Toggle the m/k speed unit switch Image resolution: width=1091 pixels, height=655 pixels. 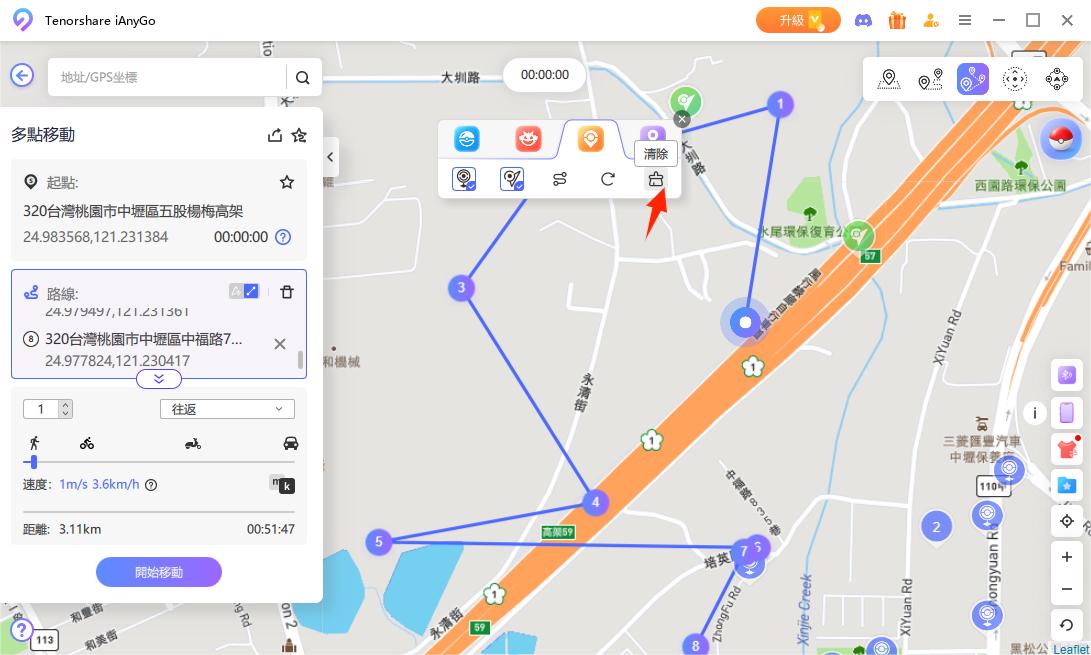(282, 485)
